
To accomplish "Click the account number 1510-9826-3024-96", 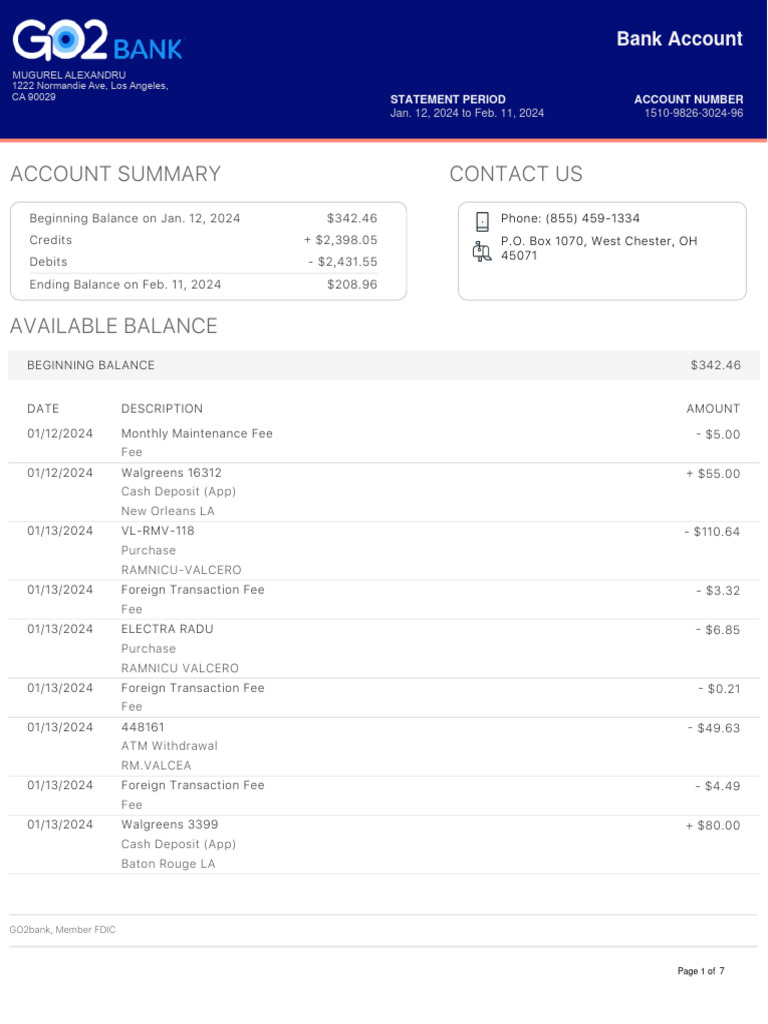I will 693,114.
